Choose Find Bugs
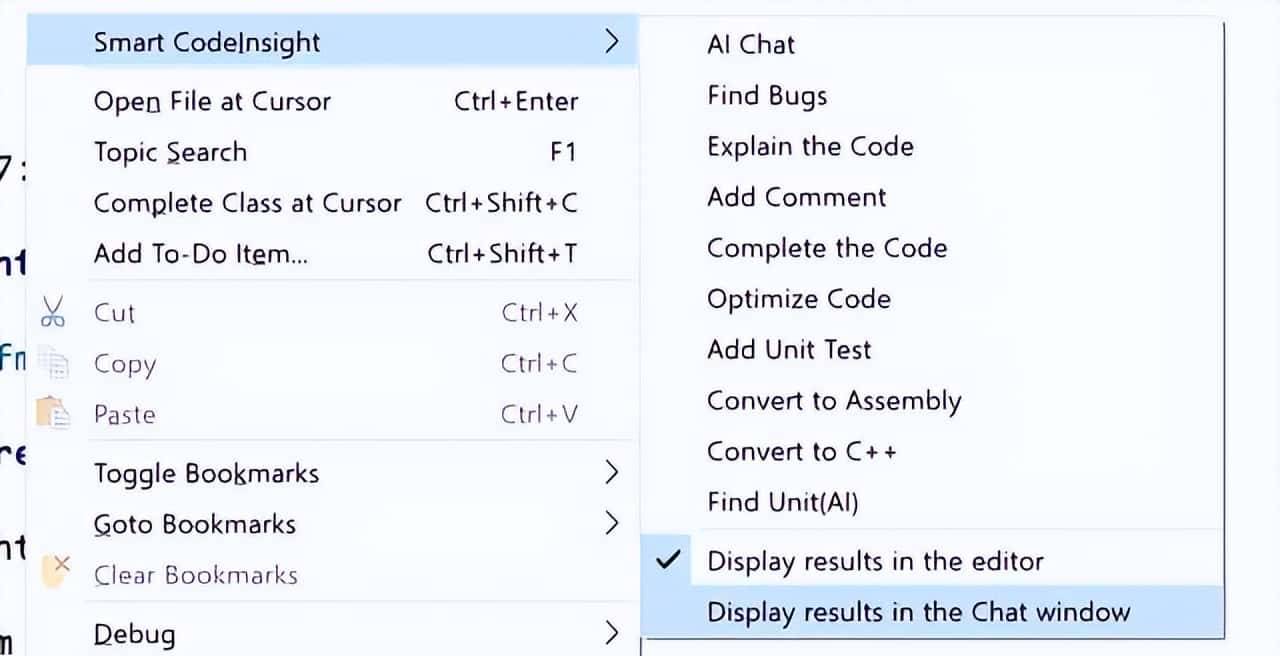 pyautogui.click(x=766, y=95)
